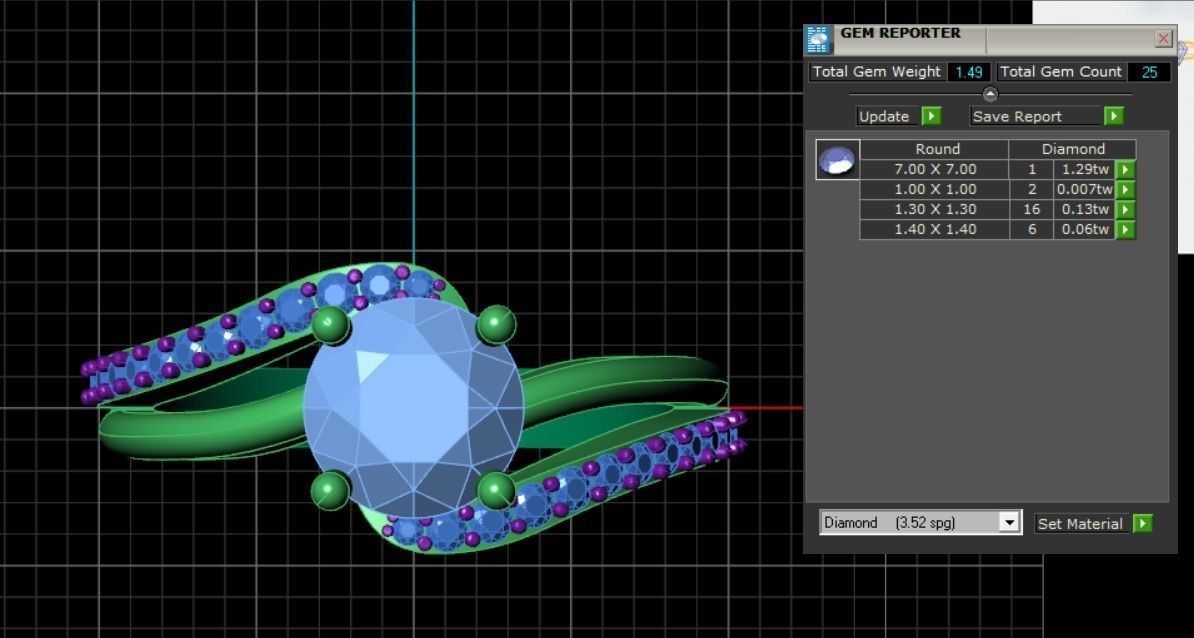This screenshot has height=638, width=1194.
Task: Click the Set Material label
Action: pos(1080,524)
